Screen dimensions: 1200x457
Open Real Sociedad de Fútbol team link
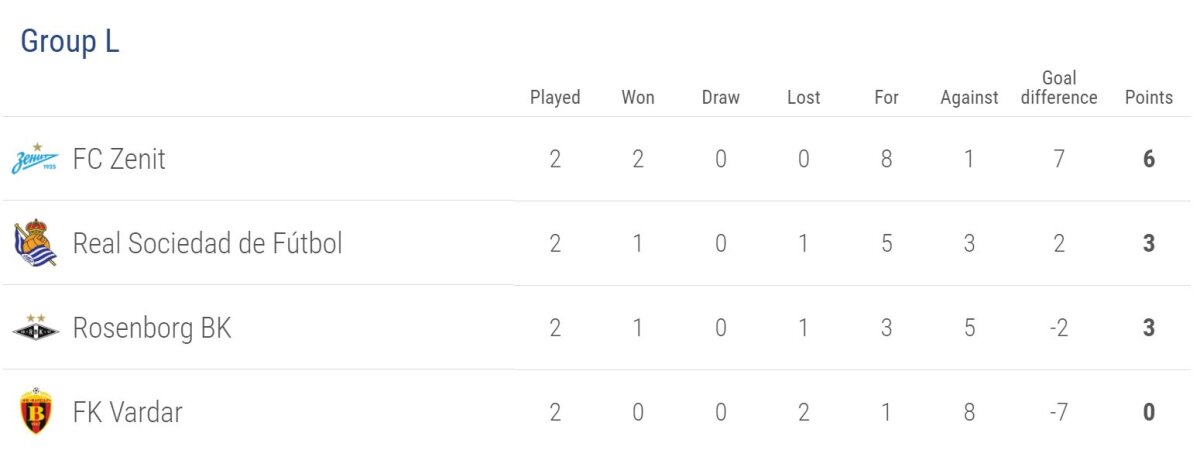pyautogui.click(x=207, y=243)
